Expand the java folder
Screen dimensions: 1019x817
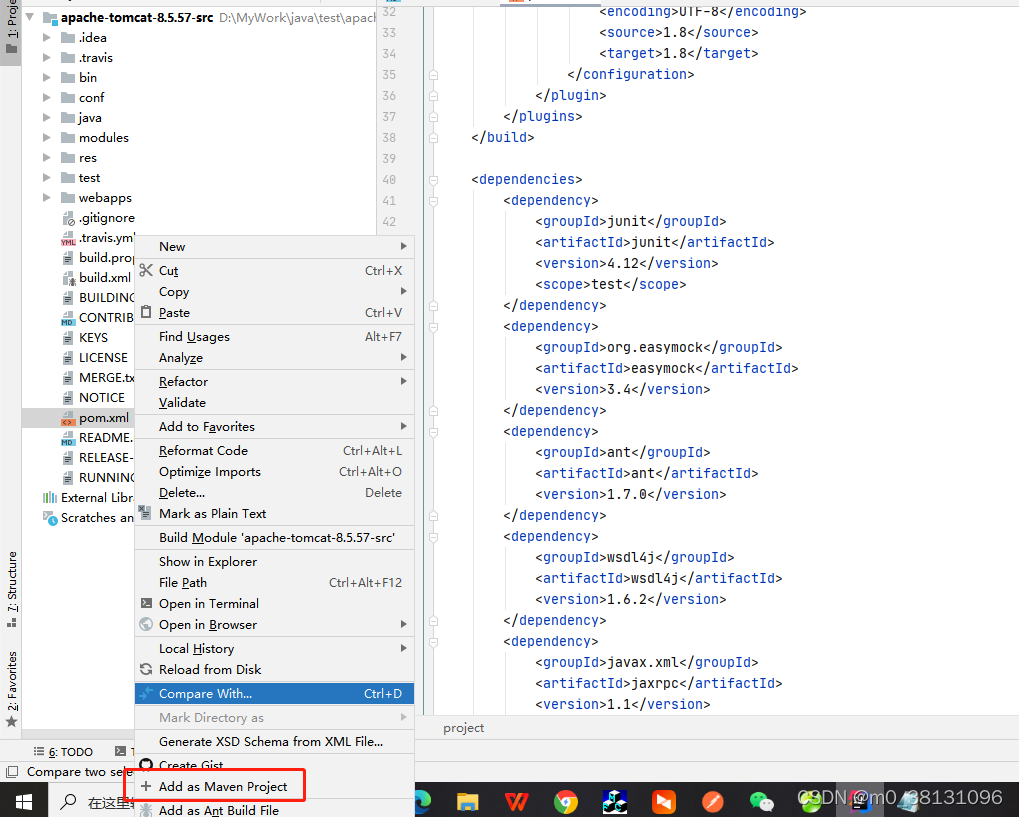pos(47,118)
